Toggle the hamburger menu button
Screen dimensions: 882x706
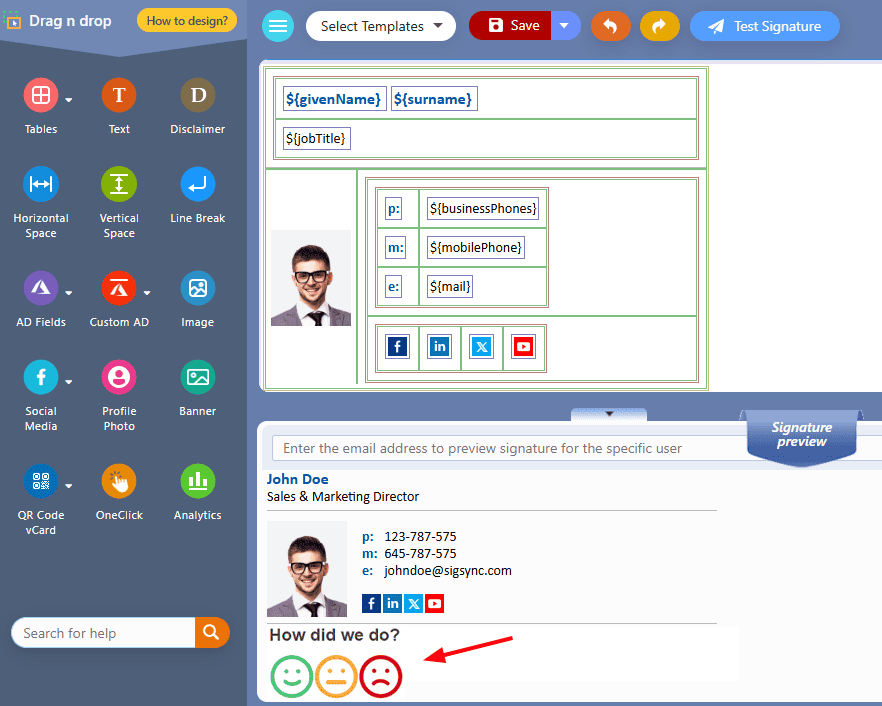(278, 26)
